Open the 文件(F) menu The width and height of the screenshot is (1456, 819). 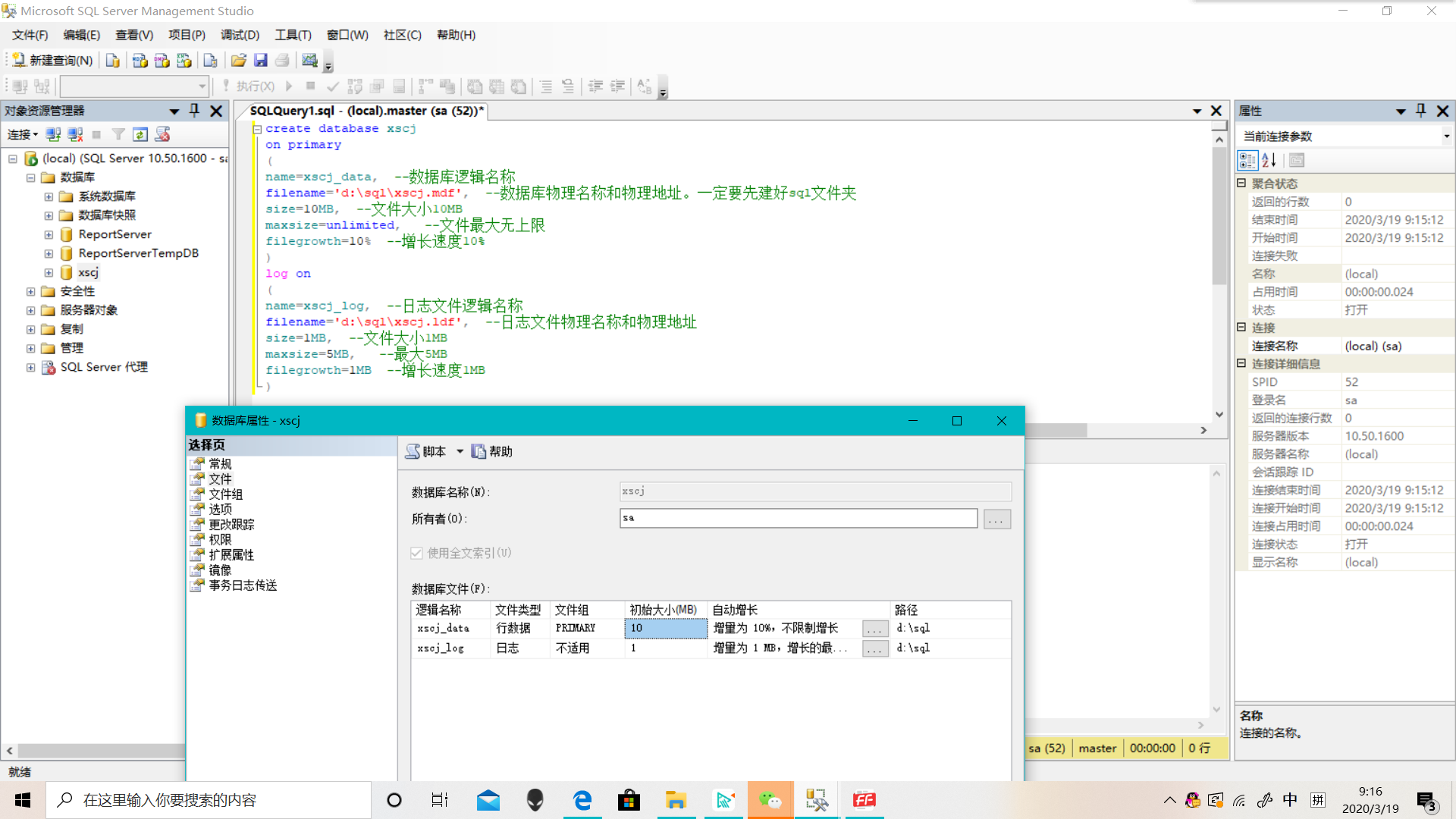click(x=30, y=35)
